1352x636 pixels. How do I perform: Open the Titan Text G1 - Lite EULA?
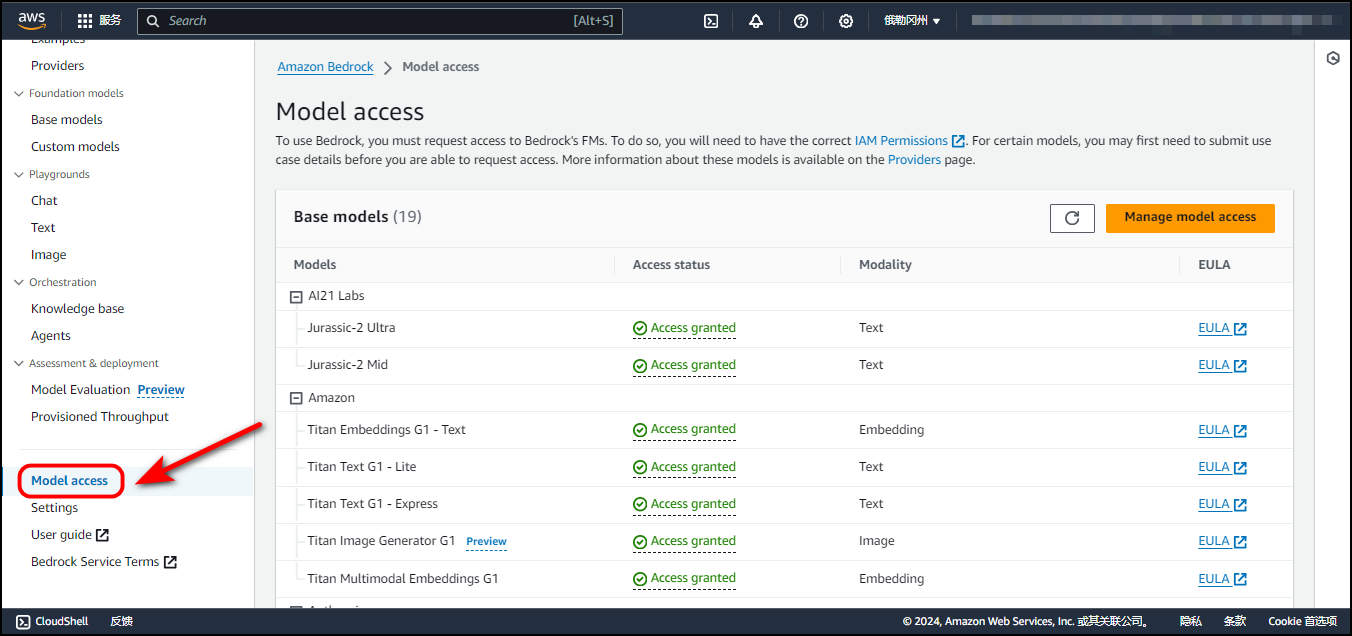click(x=1214, y=467)
